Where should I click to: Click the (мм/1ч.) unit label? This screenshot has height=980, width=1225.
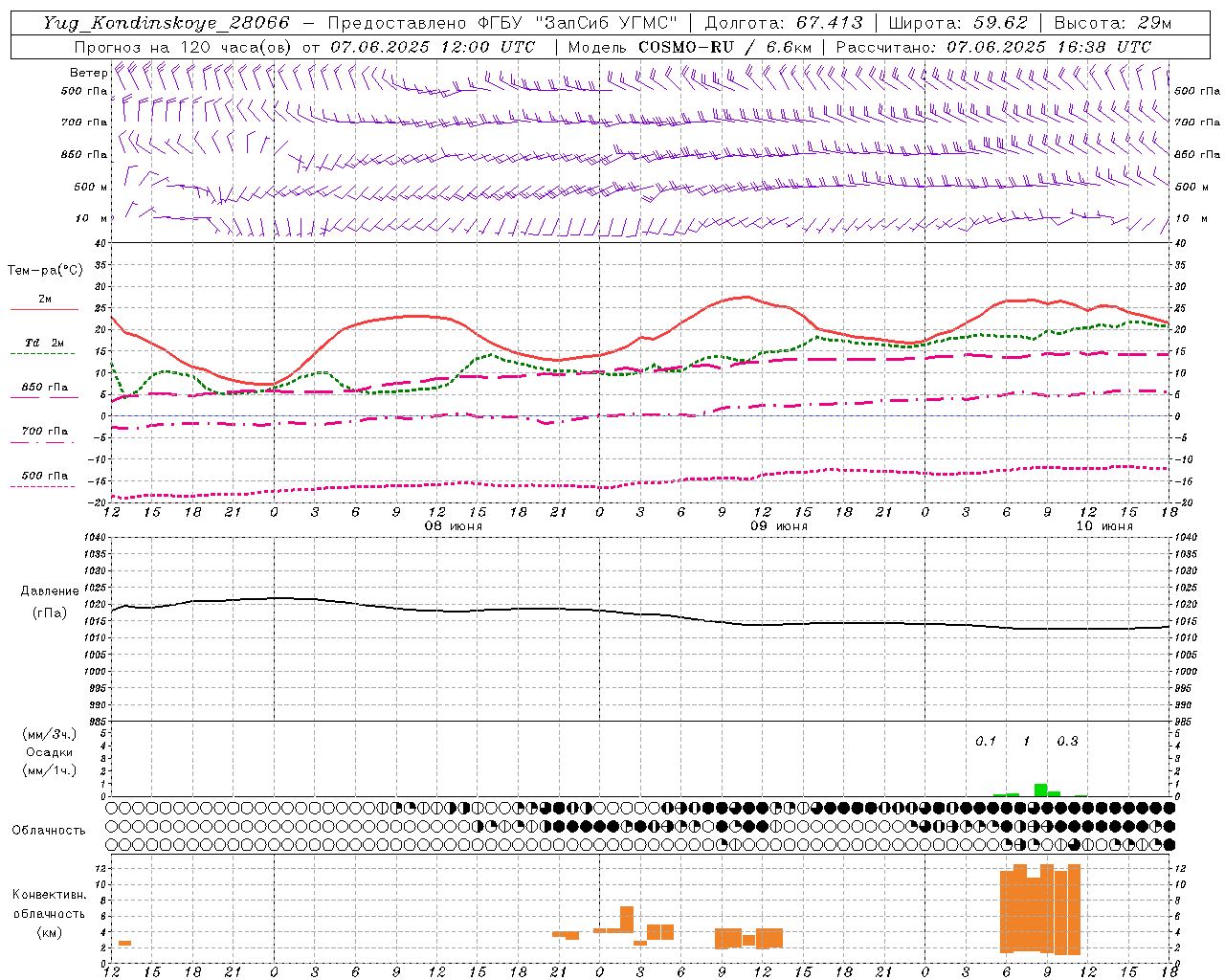tap(50, 770)
